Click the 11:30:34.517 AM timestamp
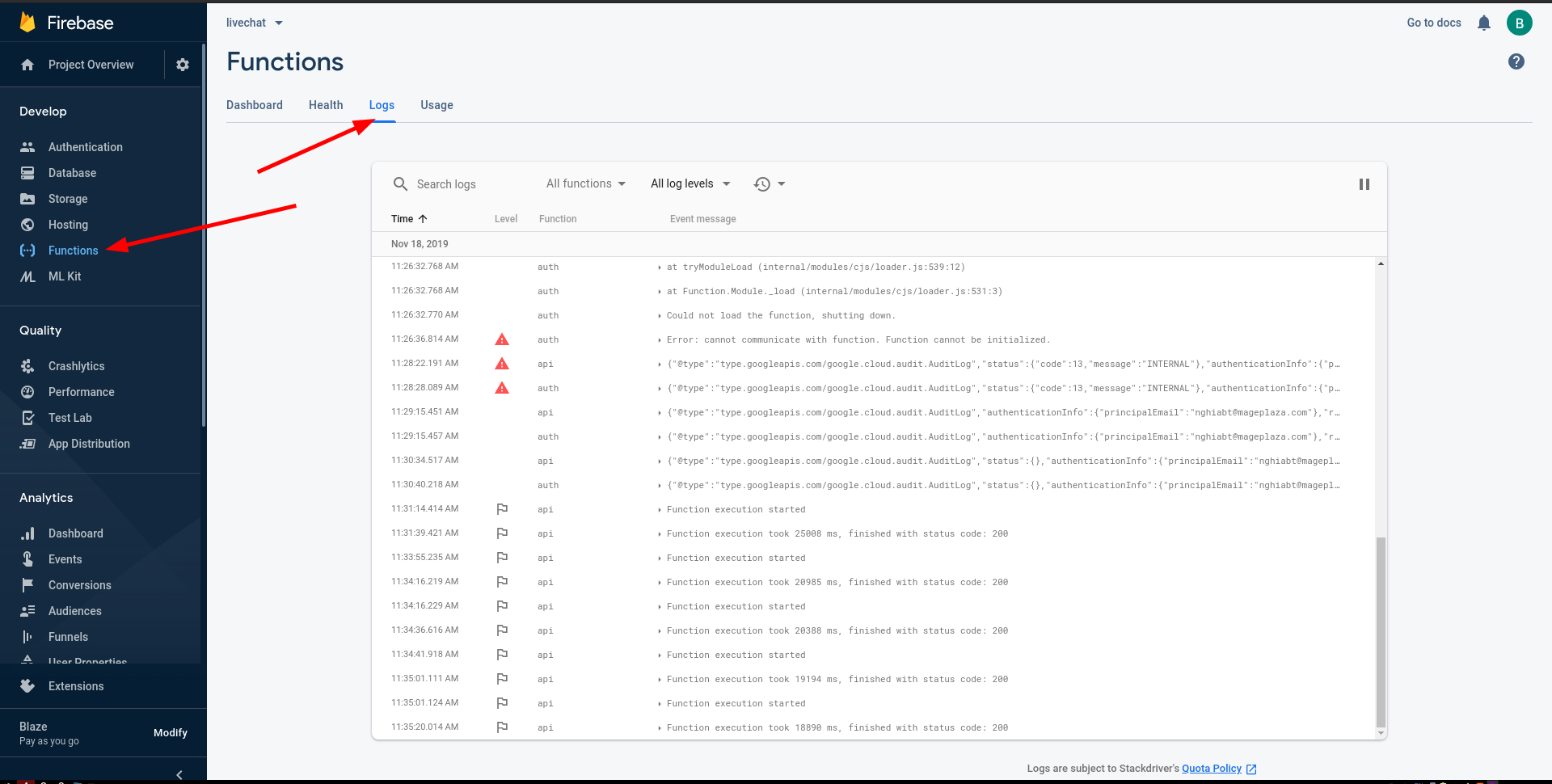 tap(424, 461)
